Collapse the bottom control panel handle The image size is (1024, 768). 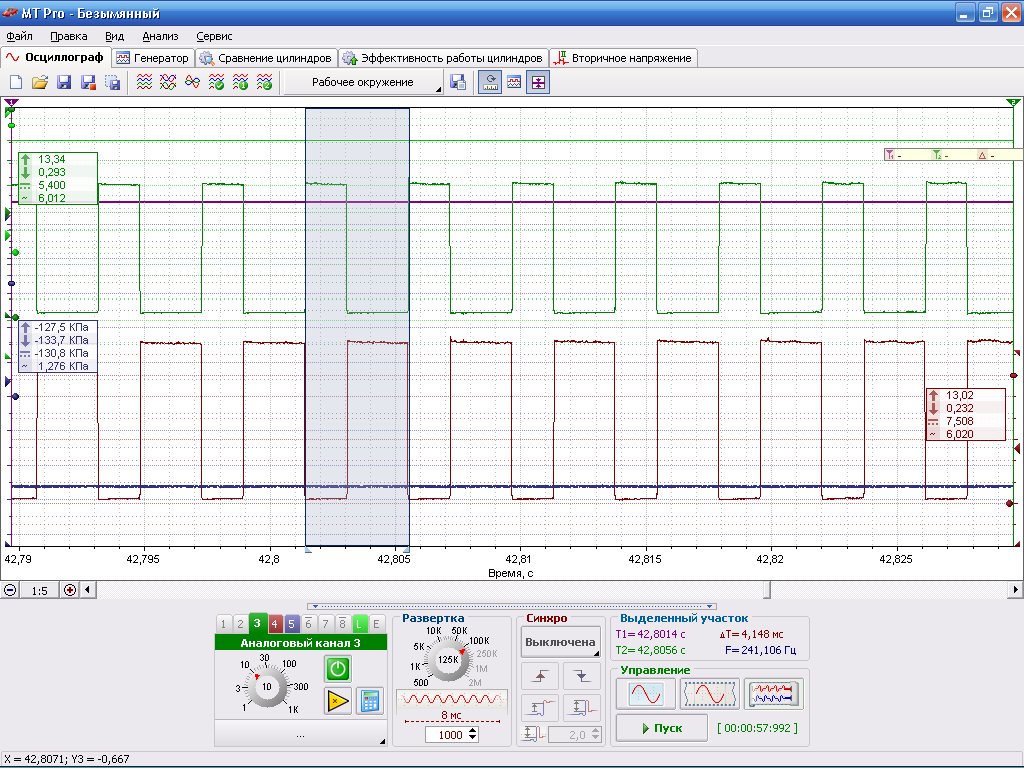click(511, 607)
